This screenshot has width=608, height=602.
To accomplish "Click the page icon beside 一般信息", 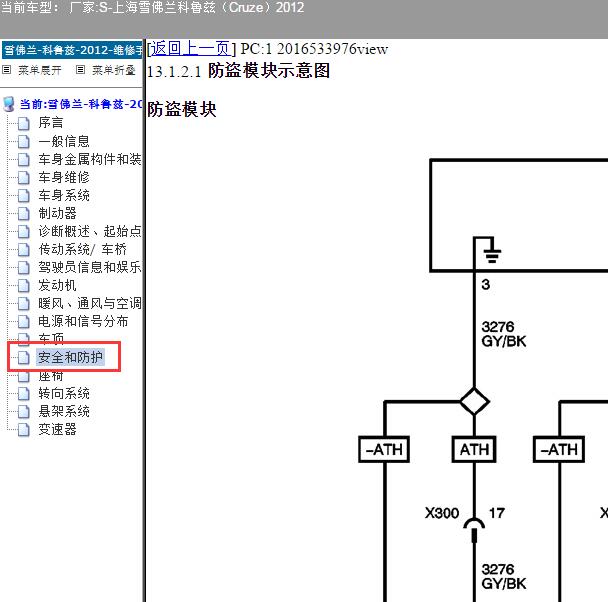I will click(24, 141).
